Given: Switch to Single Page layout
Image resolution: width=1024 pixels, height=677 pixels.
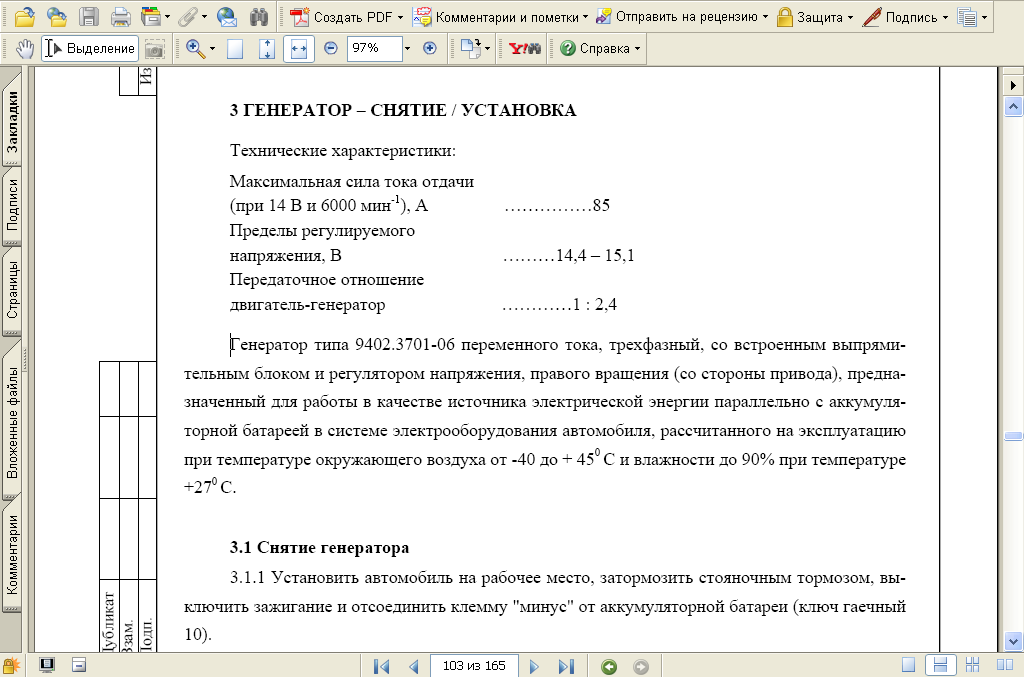Looking at the screenshot, I should (908, 665).
